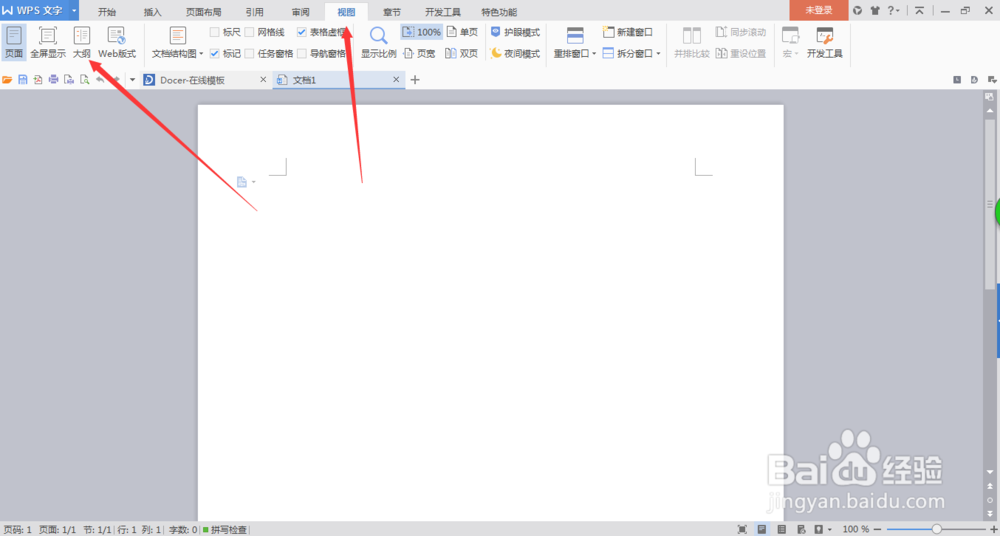
Task: Switch to 页面 page view
Action: click(x=14, y=43)
